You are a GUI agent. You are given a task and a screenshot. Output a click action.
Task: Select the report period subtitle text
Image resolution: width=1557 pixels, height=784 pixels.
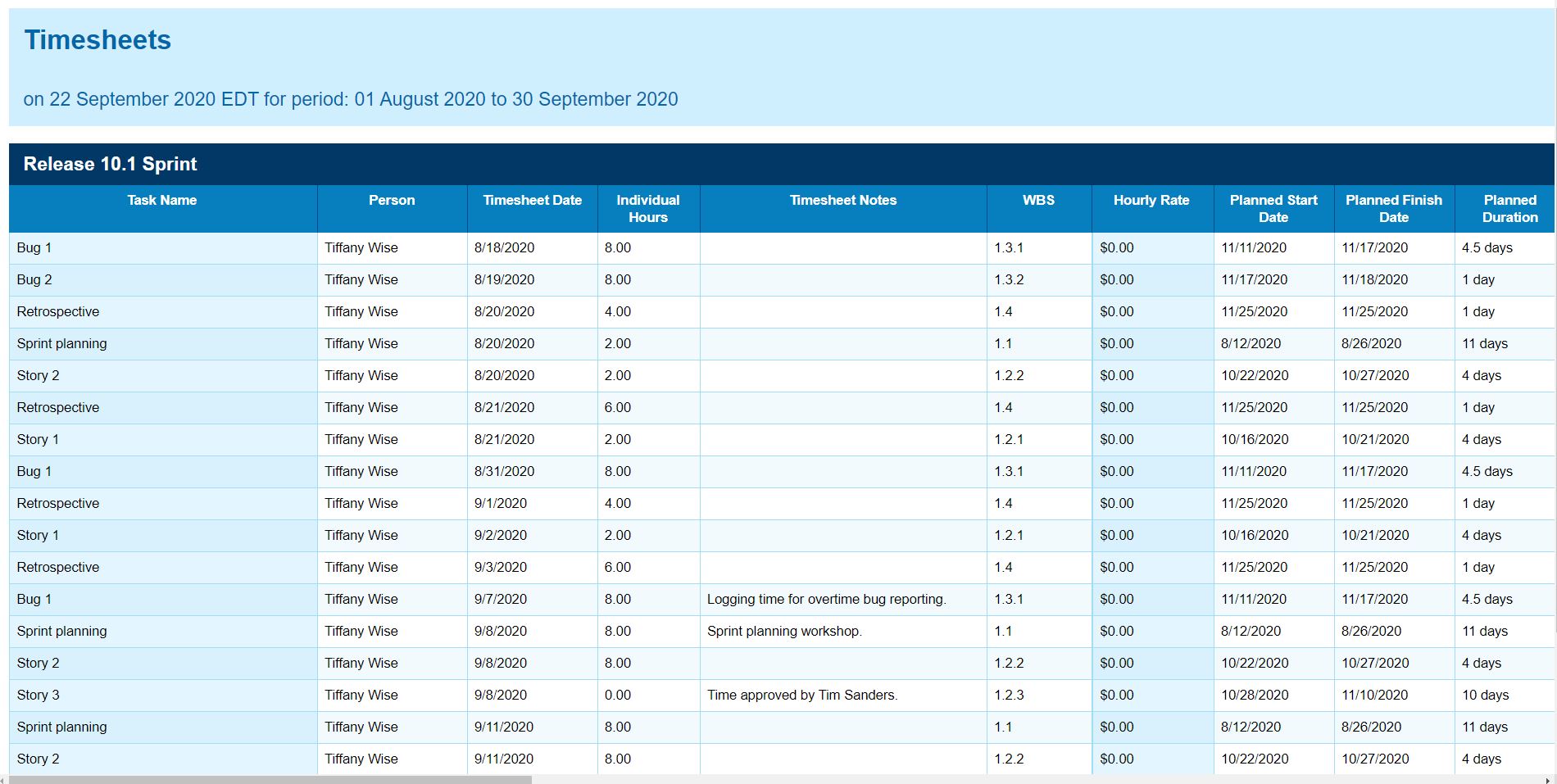pyautogui.click(x=351, y=99)
